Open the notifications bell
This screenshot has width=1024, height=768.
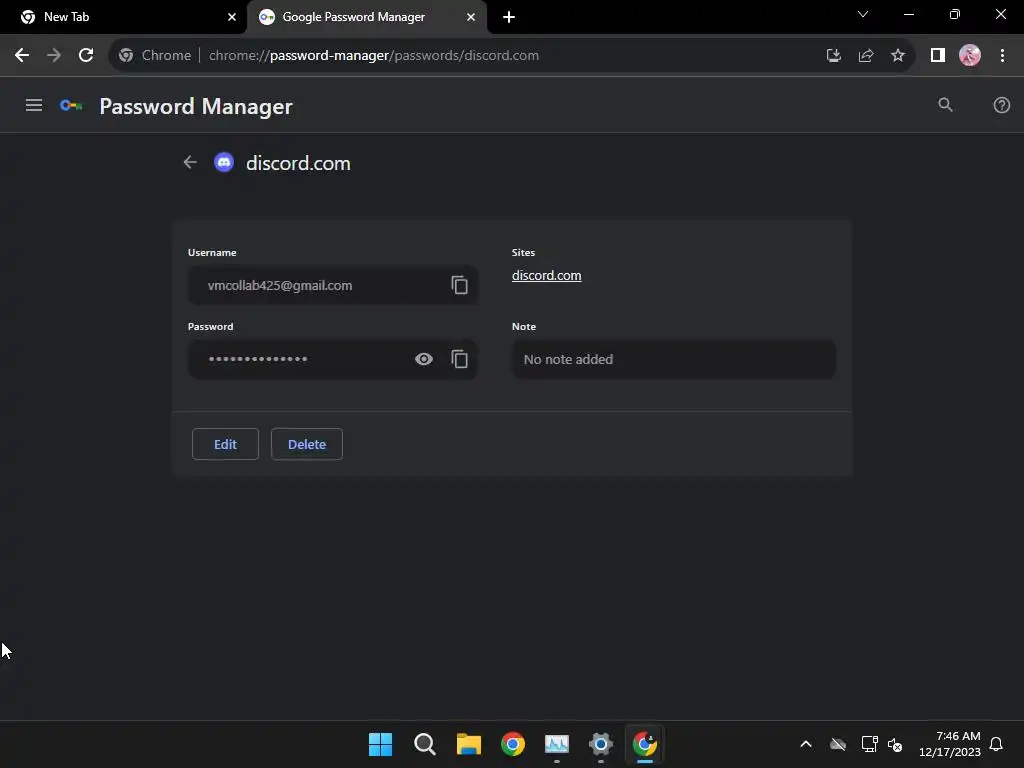996,744
